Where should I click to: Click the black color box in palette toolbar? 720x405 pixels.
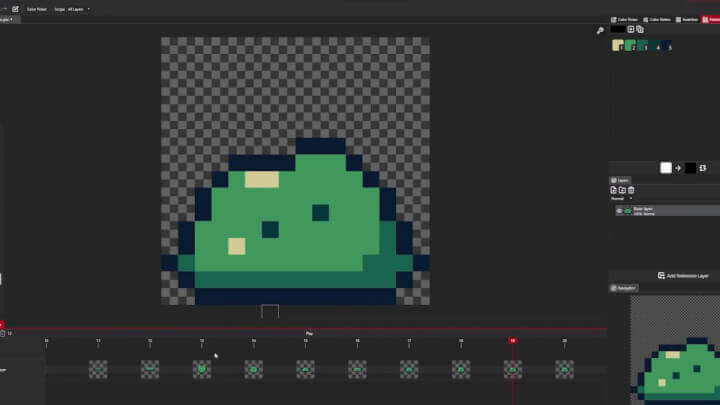pos(618,29)
